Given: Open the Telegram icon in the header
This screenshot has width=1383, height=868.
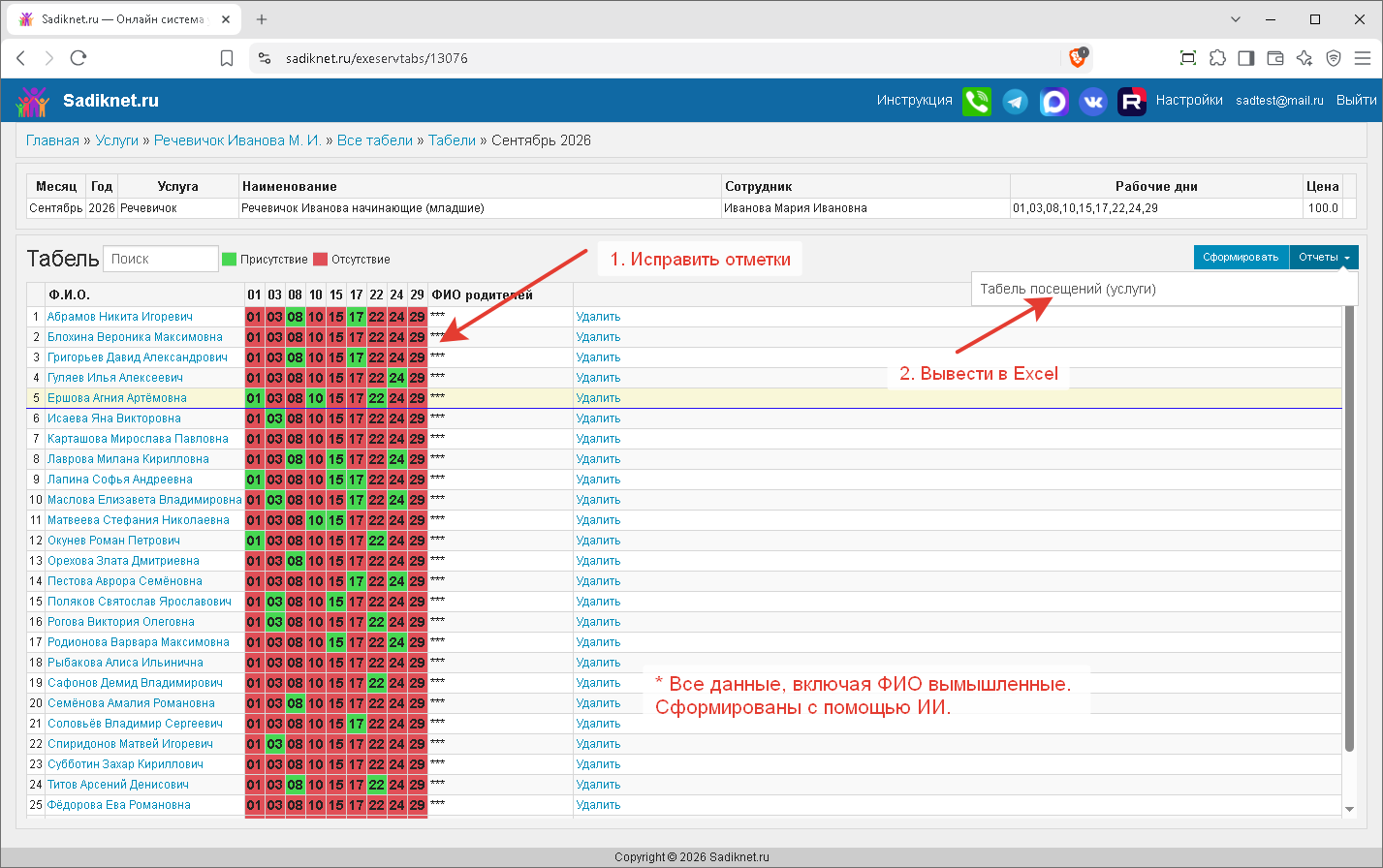Looking at the screenshot, I should click(1016, 101).
